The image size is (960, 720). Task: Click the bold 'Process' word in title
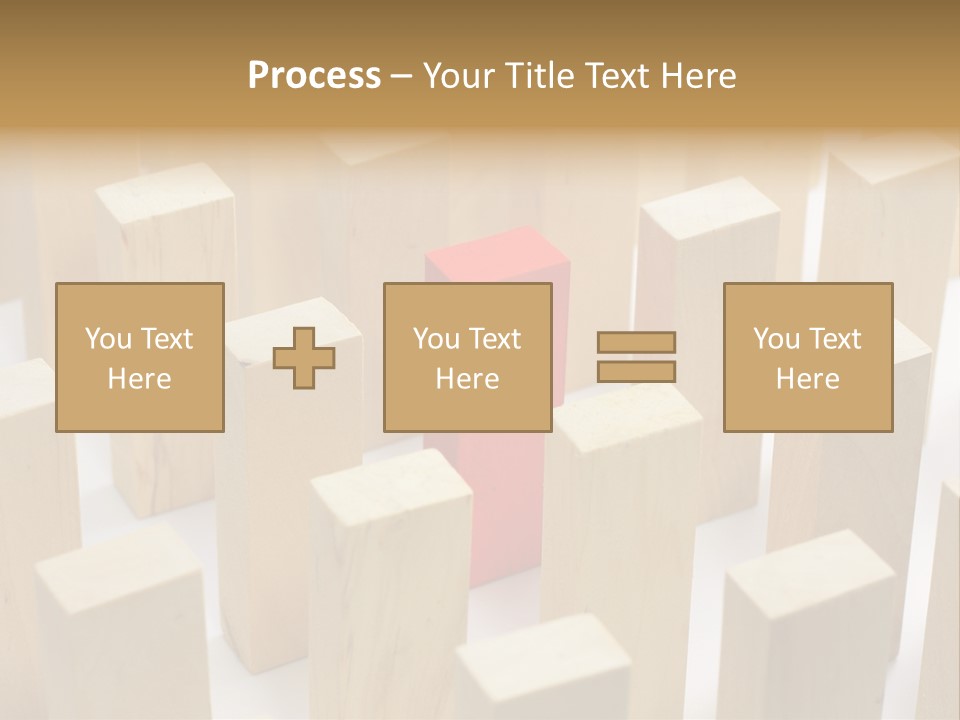point(314,75)
